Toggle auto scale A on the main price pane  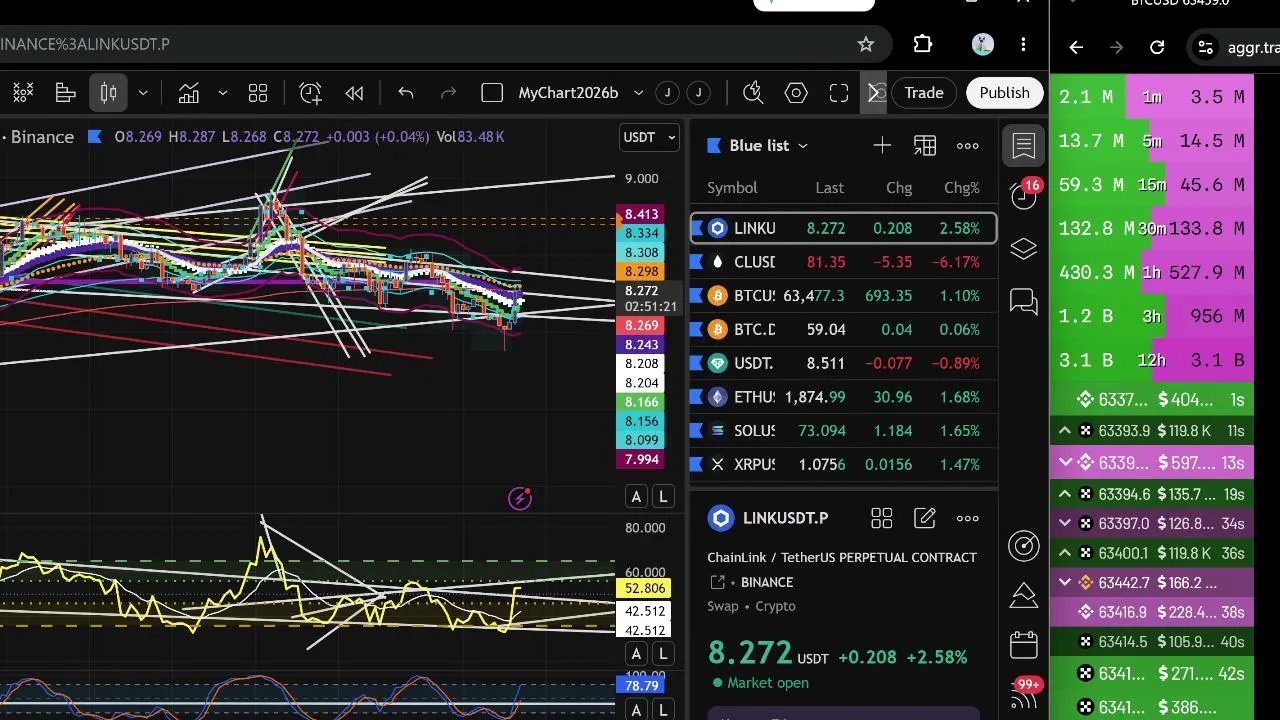[x=636, y=496]
